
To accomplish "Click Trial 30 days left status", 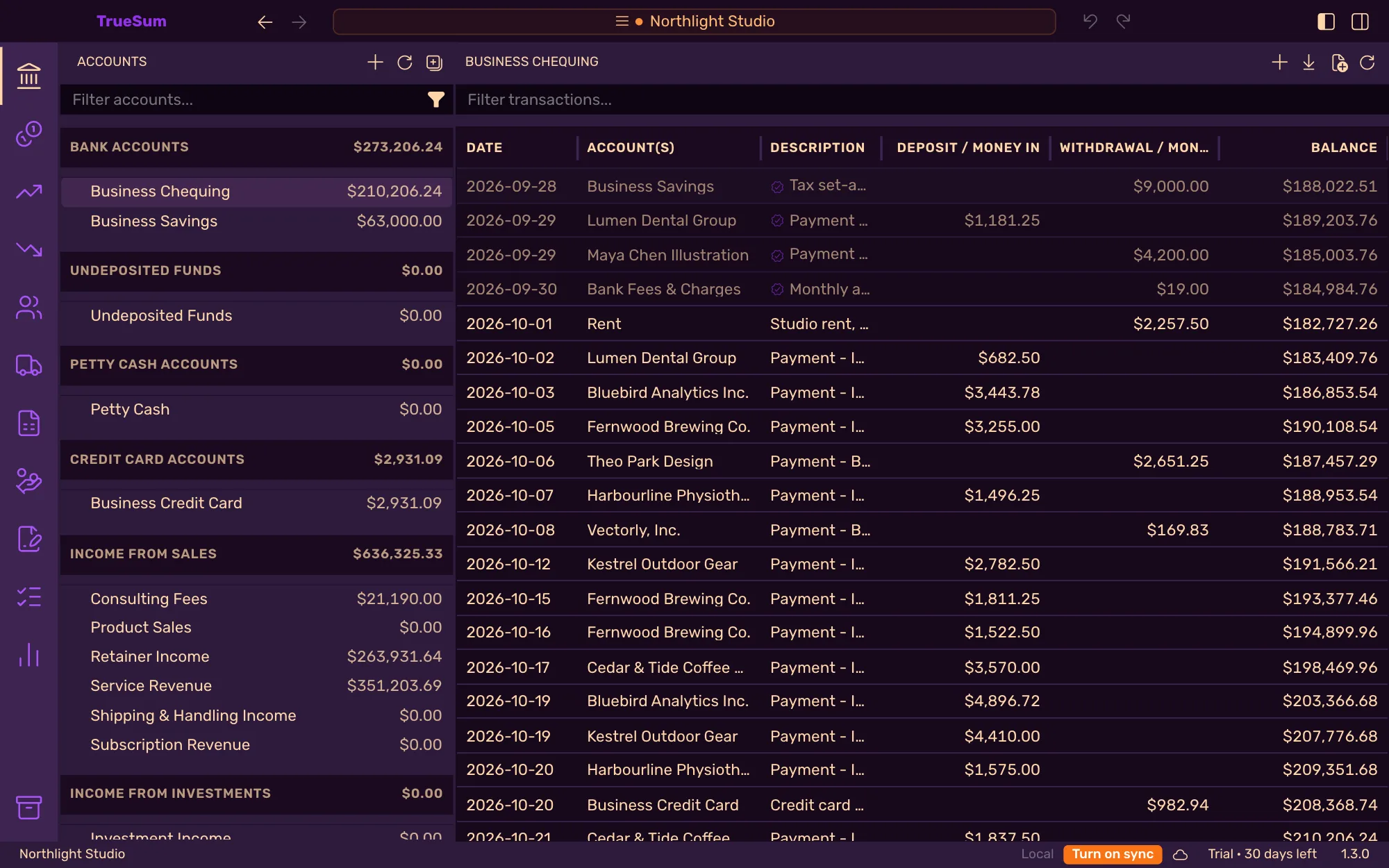I will pos(1262,854).
